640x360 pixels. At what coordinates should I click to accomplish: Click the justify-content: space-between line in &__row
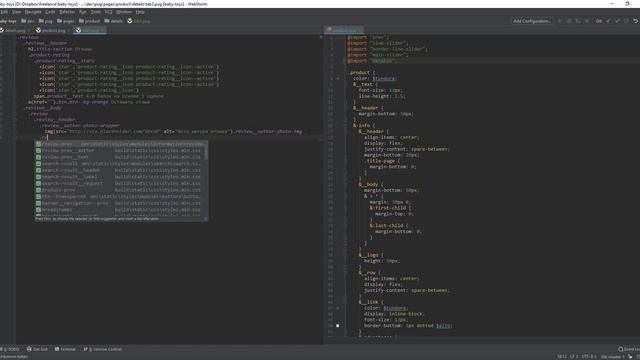(407, 291)
